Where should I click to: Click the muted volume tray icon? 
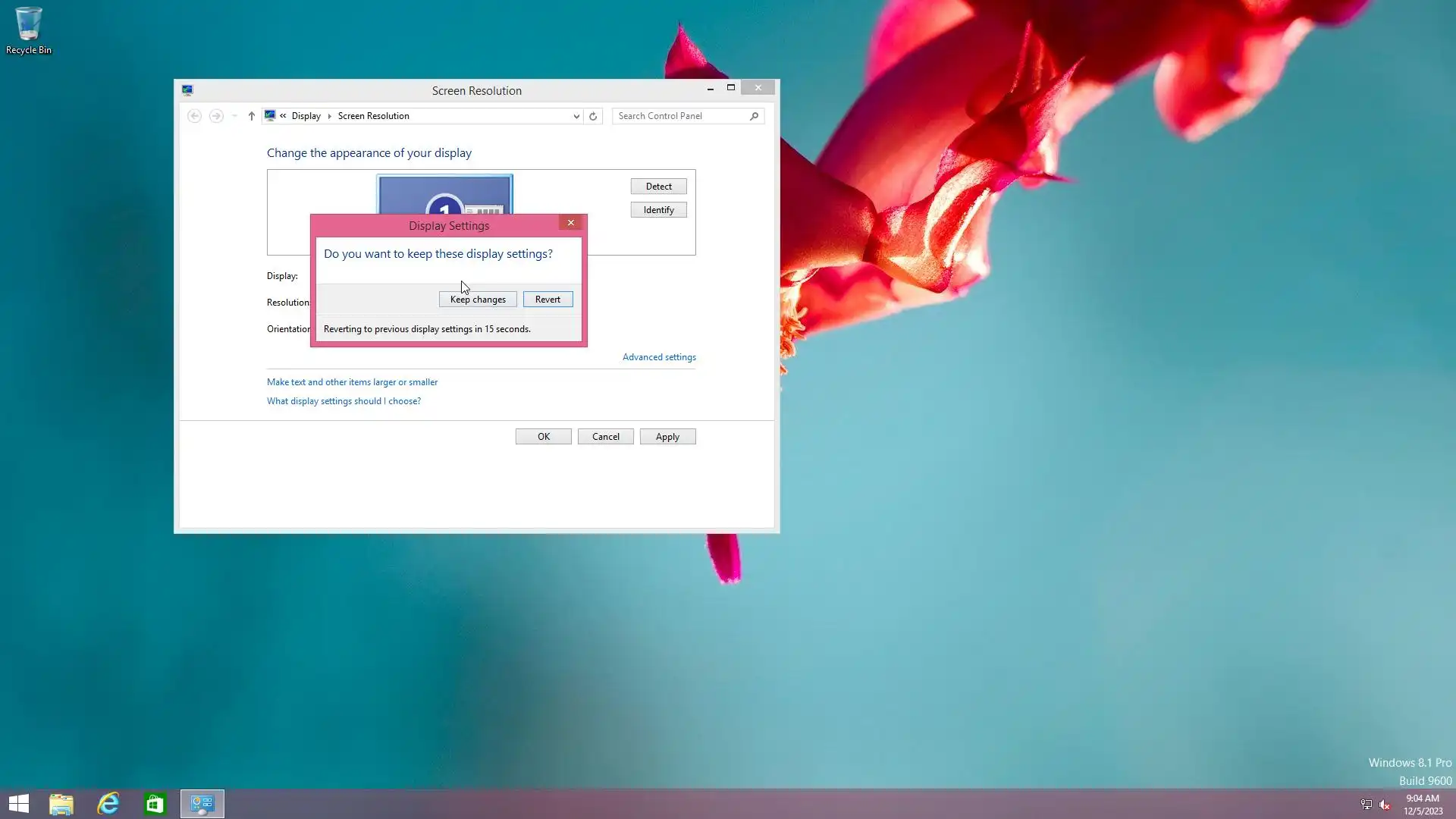coord(1385,805)
